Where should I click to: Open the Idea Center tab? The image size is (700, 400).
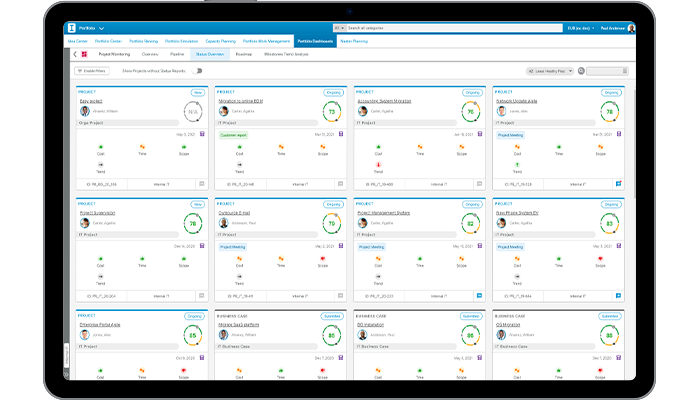pos(78,41)
